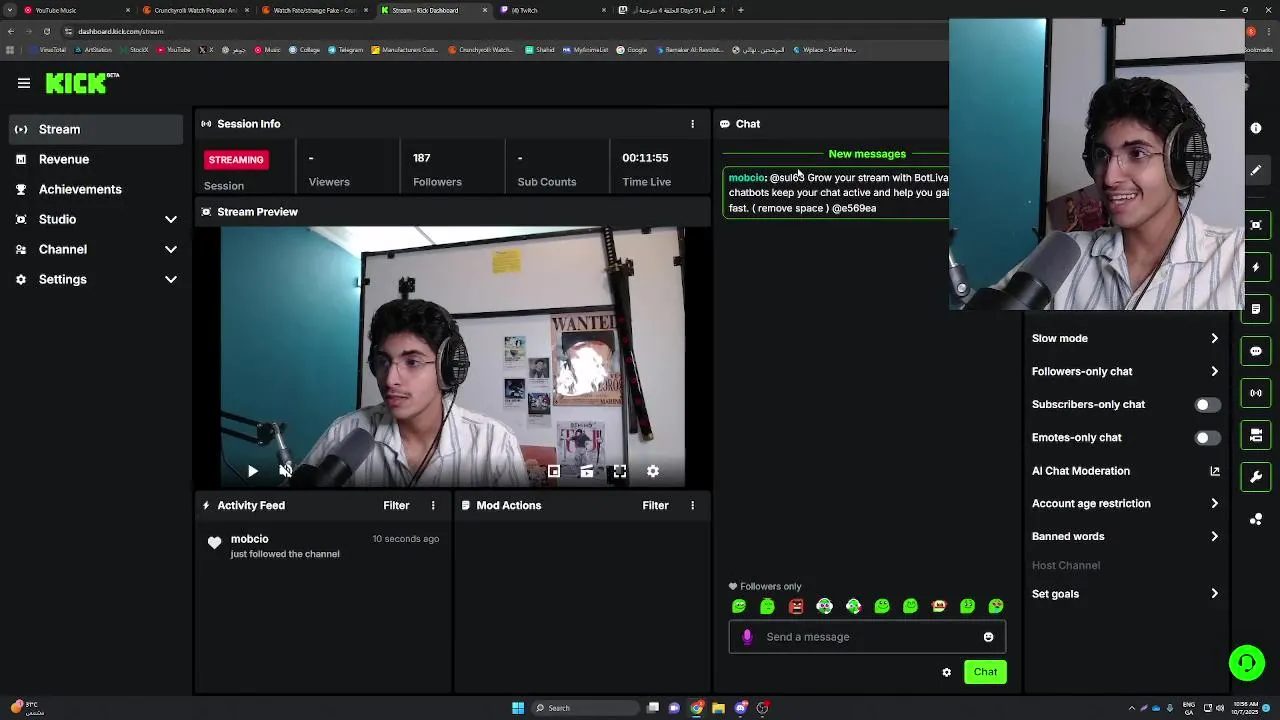Switch to Watch Fate/strange Fake tab
The height and width of the screenshot is (720, 1280).
point(315,10)
